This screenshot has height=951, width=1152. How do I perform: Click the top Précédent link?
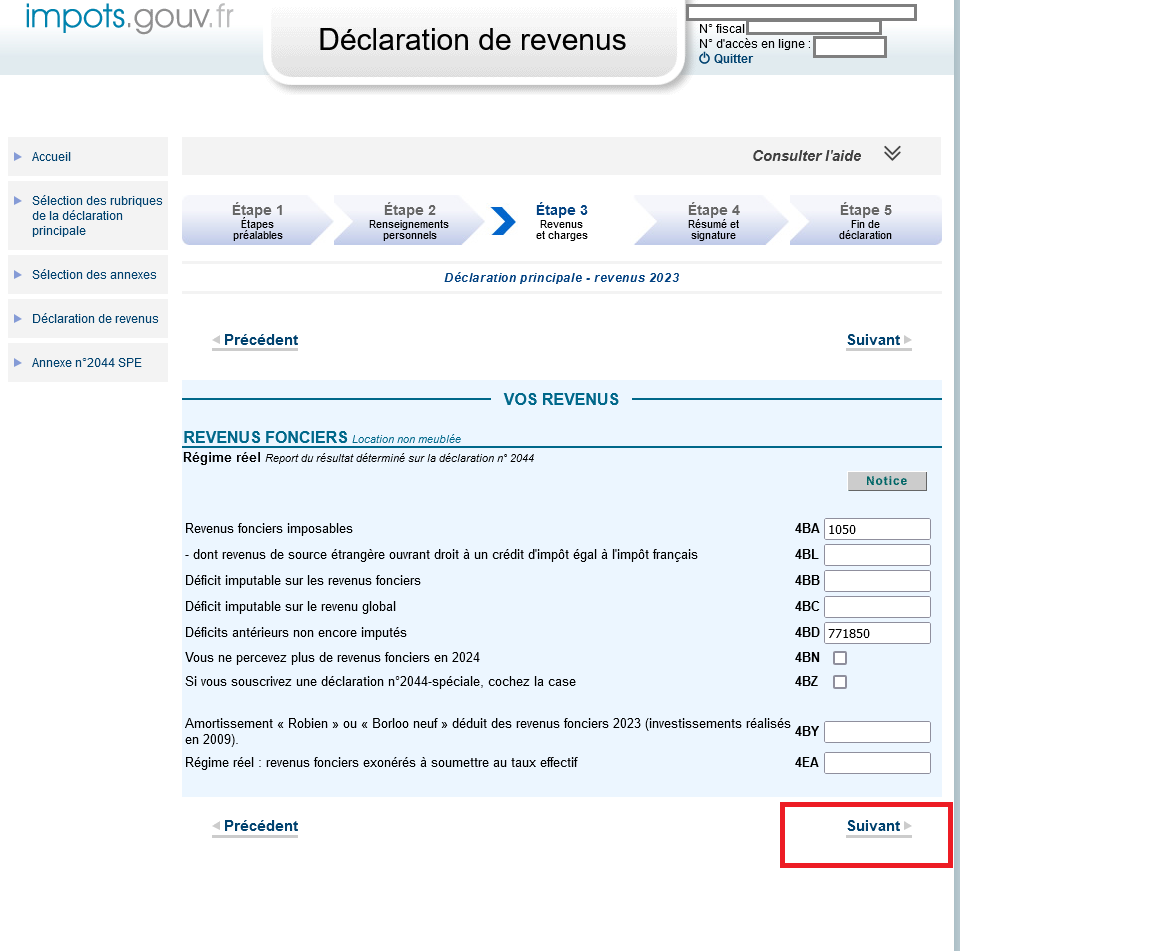point(260,340)
